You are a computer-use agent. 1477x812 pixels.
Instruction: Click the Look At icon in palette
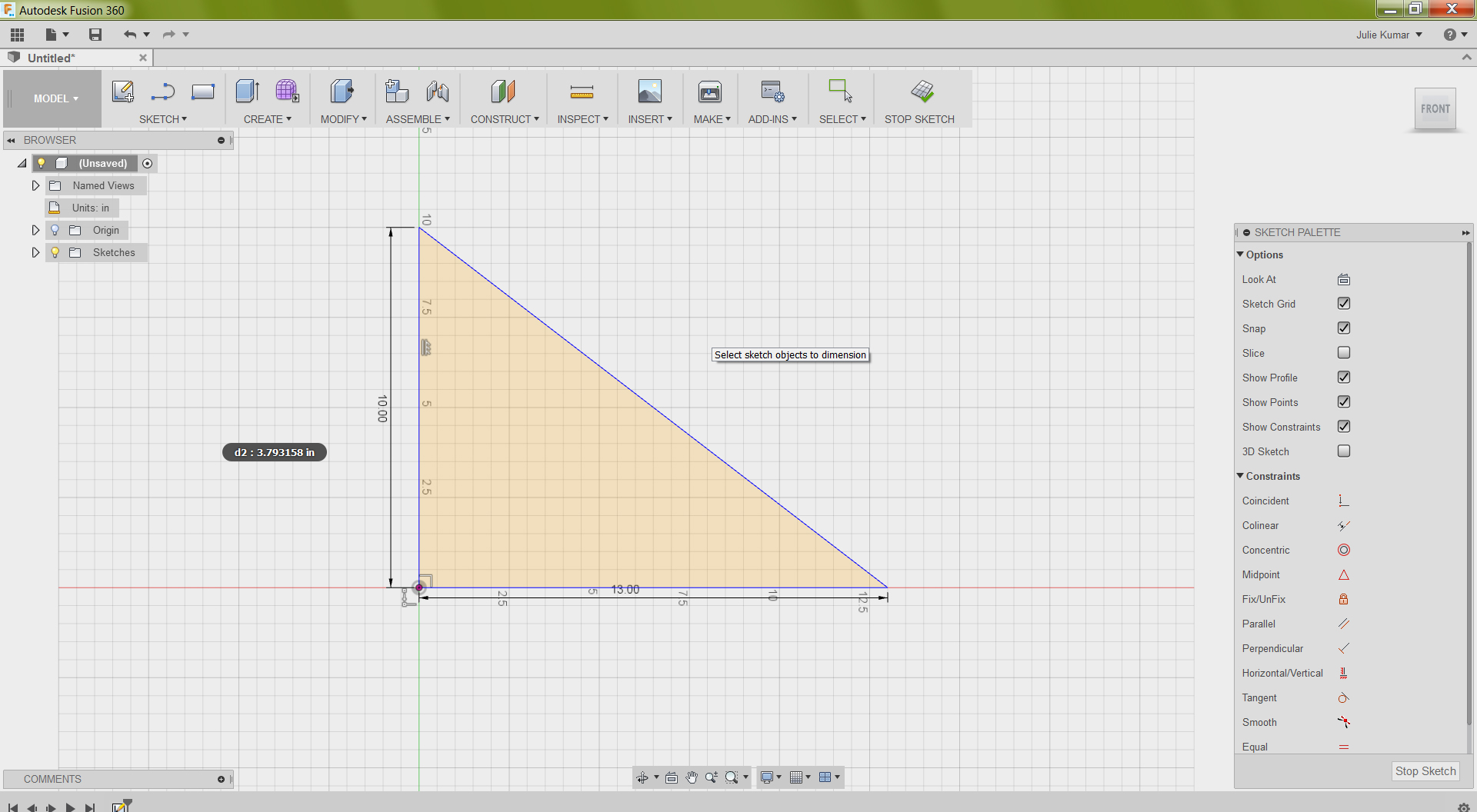[x=1344, y=279]
